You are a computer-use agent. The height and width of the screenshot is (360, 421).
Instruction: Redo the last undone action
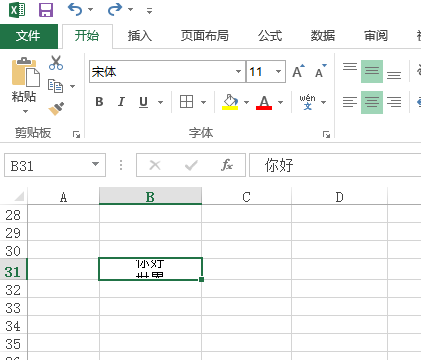click(115, 9)
